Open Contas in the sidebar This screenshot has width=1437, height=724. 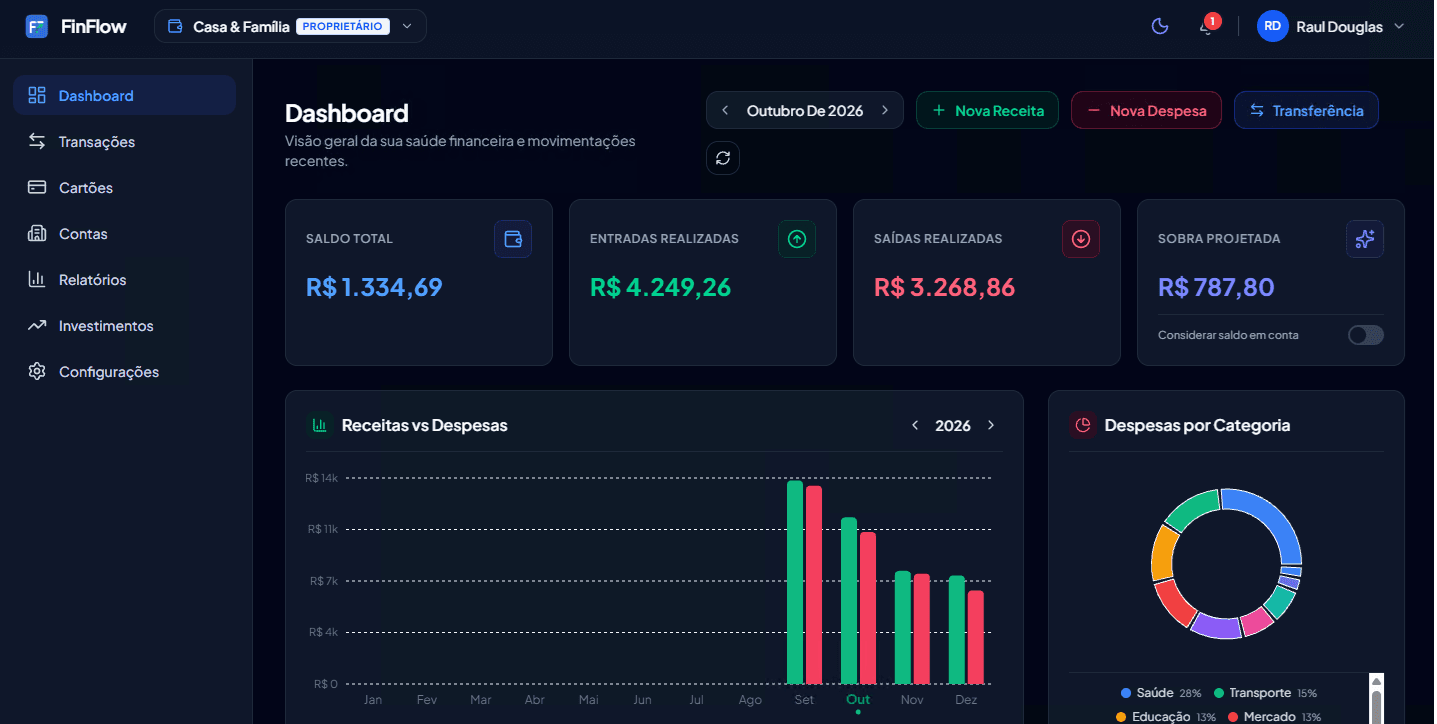[x=124, y=233]
